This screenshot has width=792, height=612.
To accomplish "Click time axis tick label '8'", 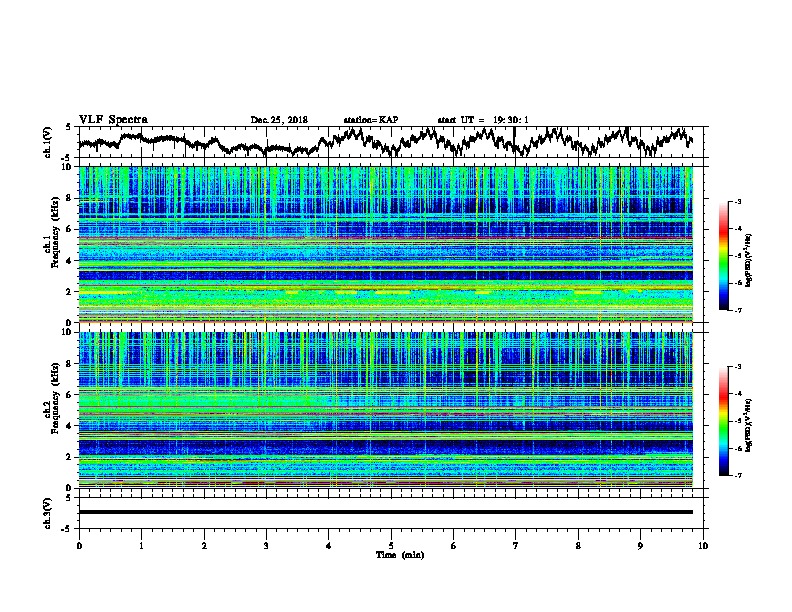I will tap(578, 546).
